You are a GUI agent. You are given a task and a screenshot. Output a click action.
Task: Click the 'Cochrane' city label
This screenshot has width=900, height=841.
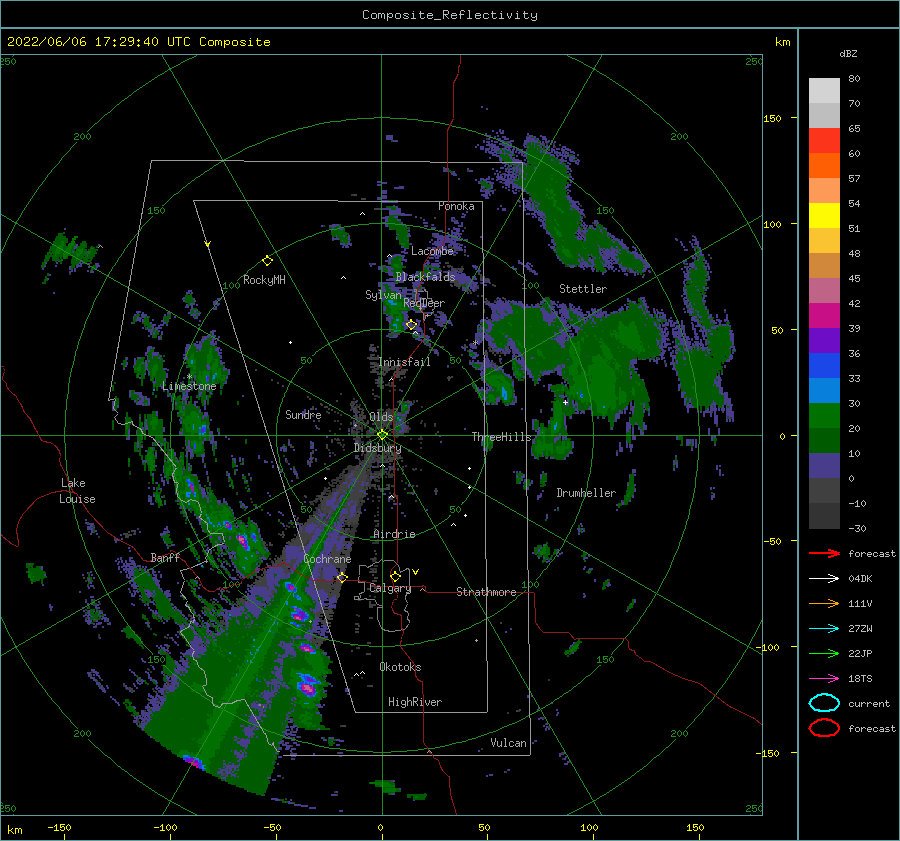327,559
